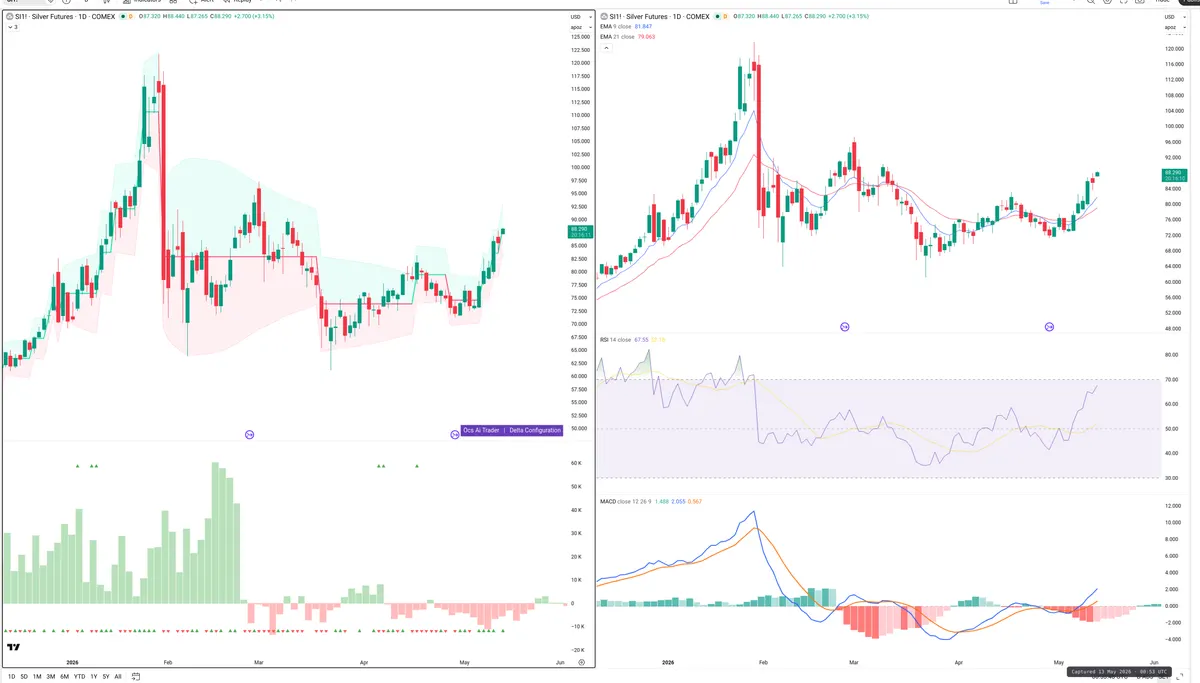Click the 2026 label on right chart time axis
This screenshot has height=683, width=1200.
[667, 663]
